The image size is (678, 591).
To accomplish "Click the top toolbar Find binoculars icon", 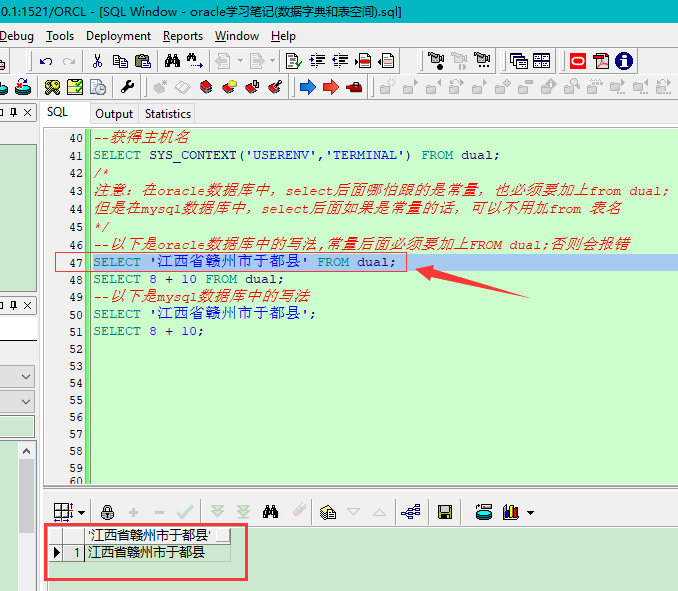I will [x=172, y=61].
